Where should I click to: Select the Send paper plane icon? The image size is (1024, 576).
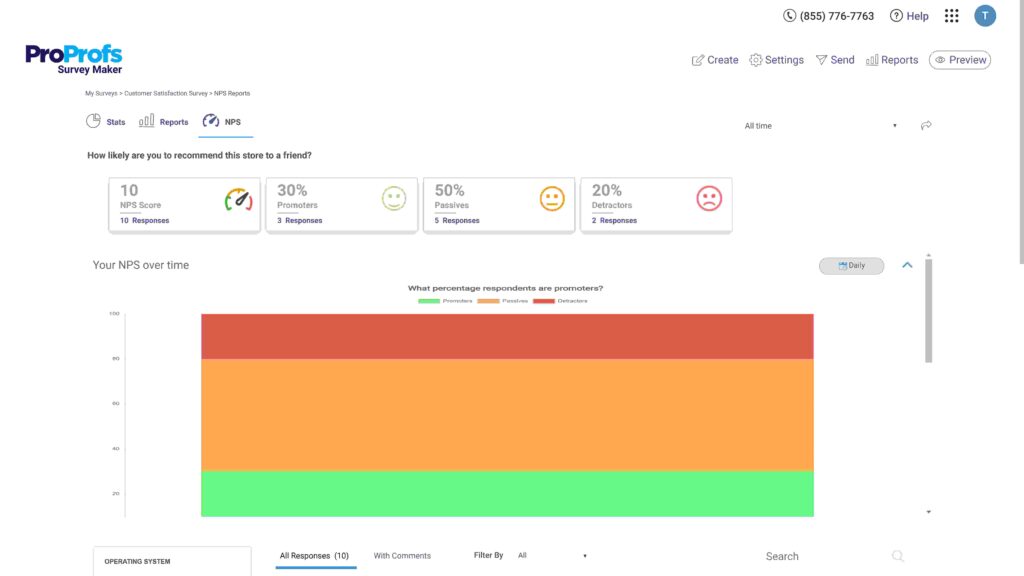coord(821,60)
